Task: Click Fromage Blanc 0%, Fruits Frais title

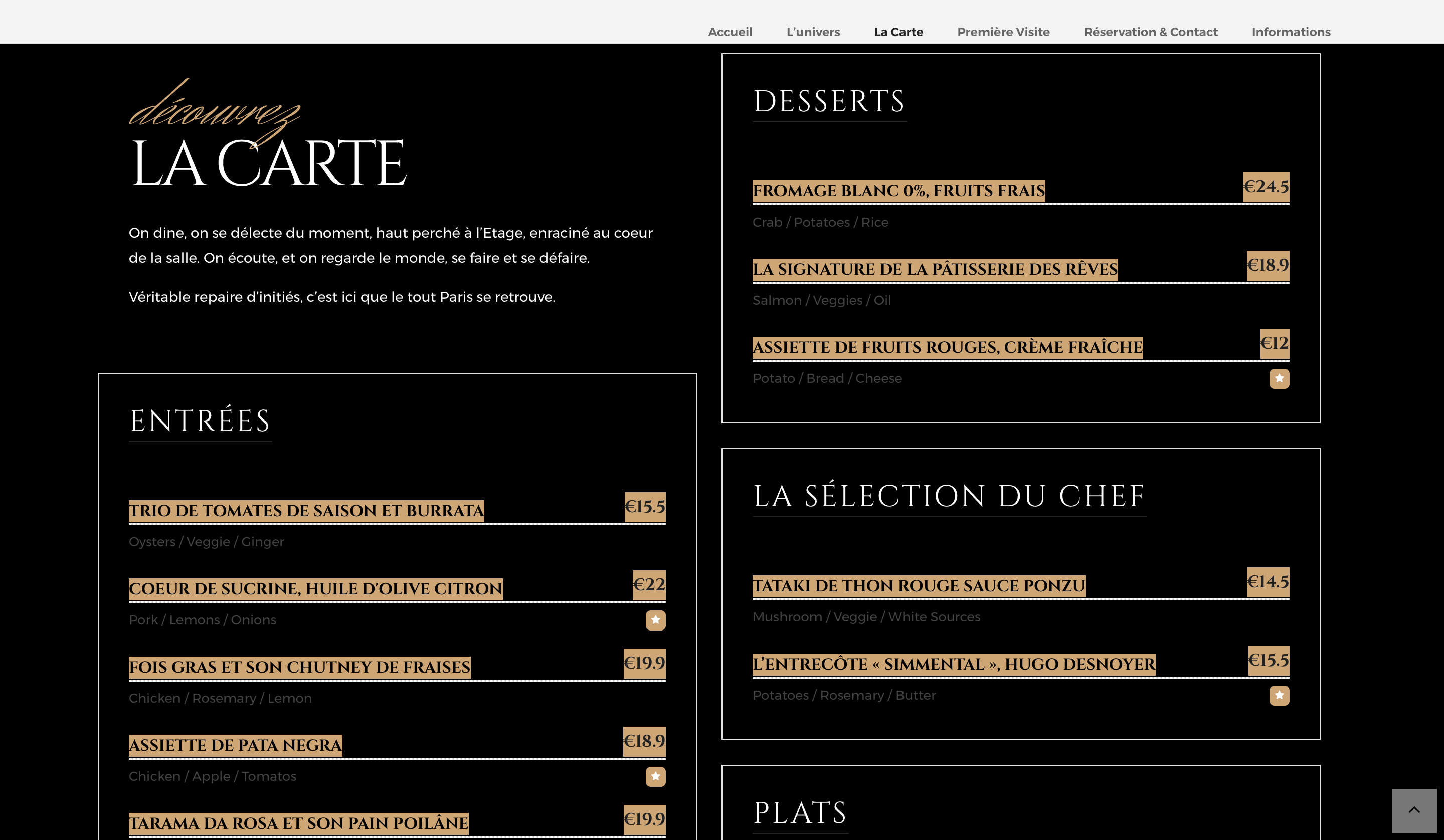Action: [898, 191]
